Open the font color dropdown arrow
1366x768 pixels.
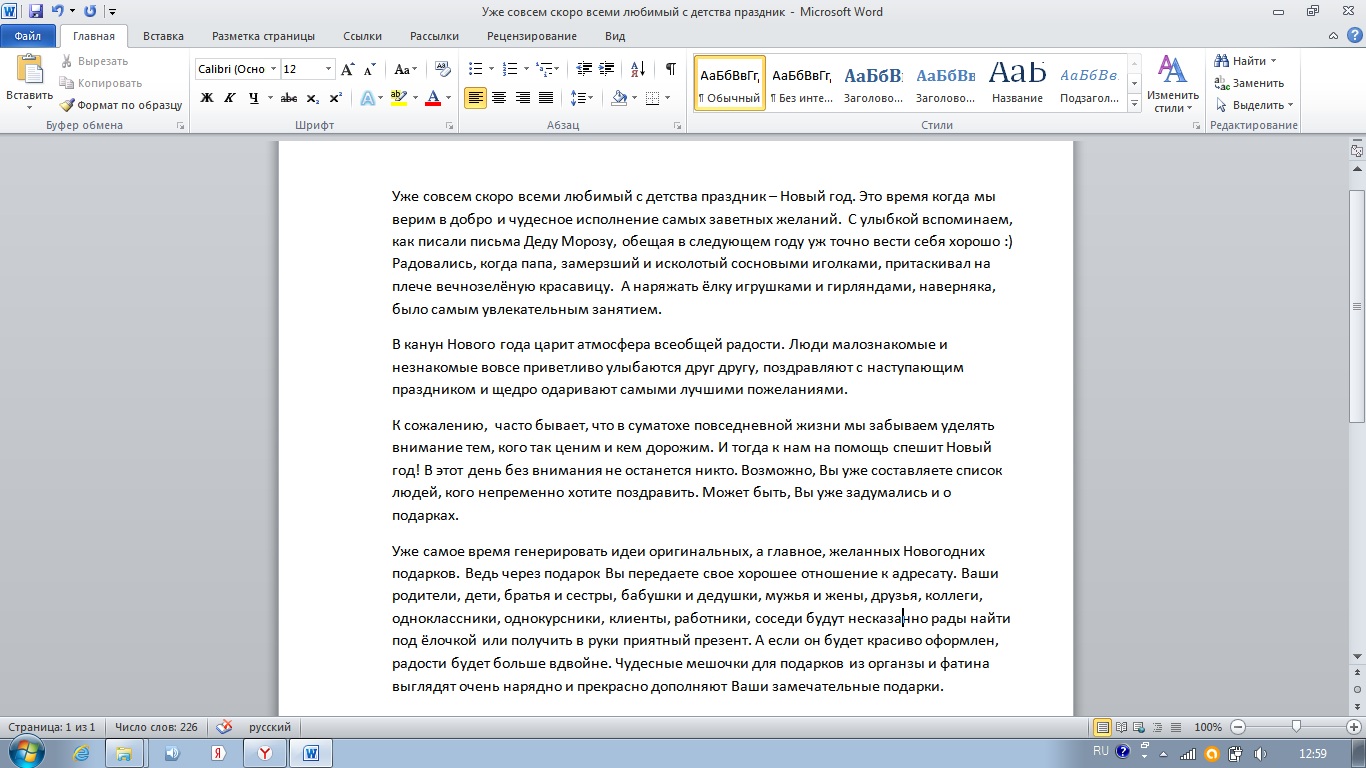448,98
